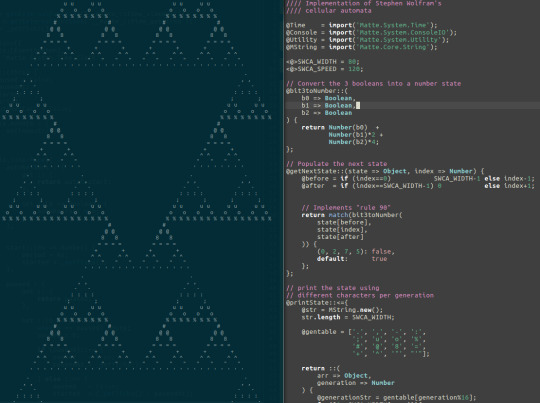540x403 pixels.
Task: Click the comment '// Implements "rule 90"'
Action: 346,208
